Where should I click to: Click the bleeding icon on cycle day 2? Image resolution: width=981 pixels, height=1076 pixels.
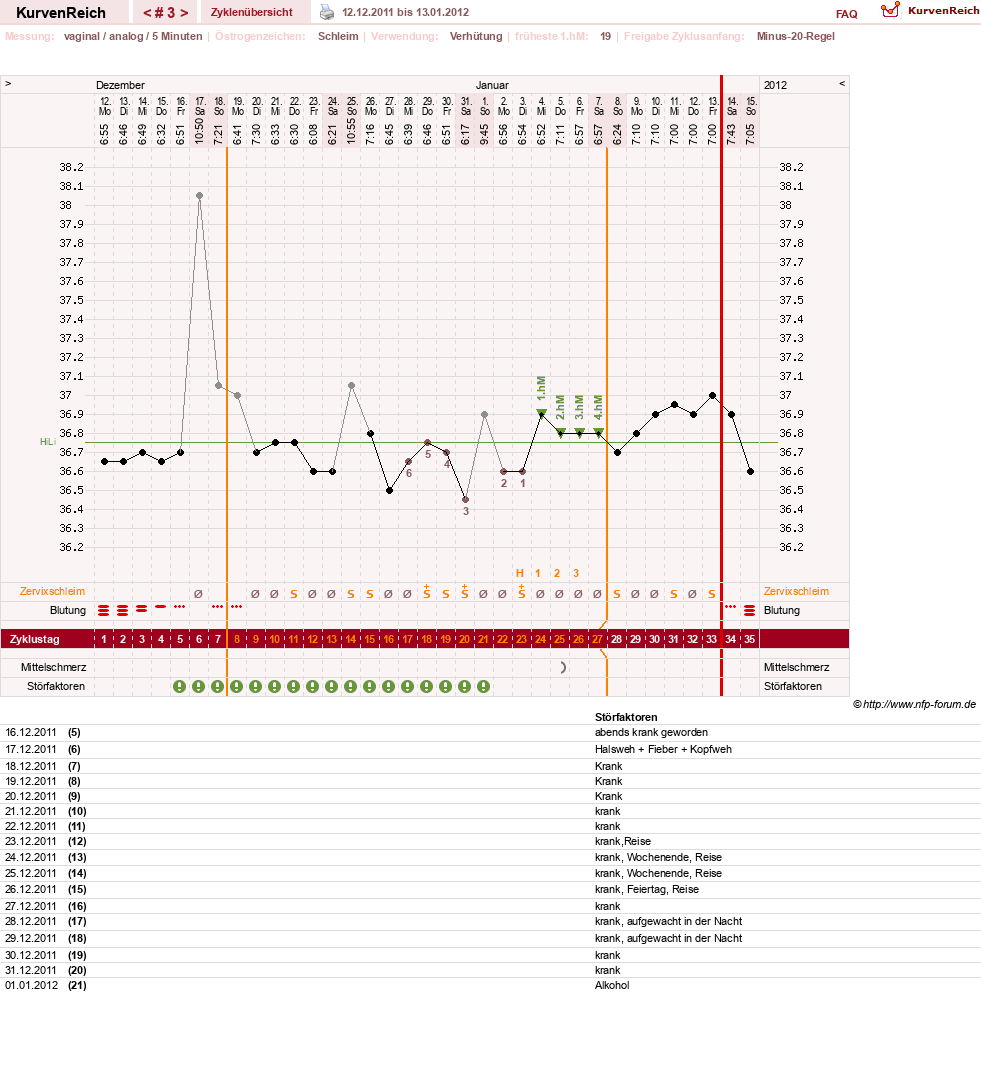tap(123, 610)
